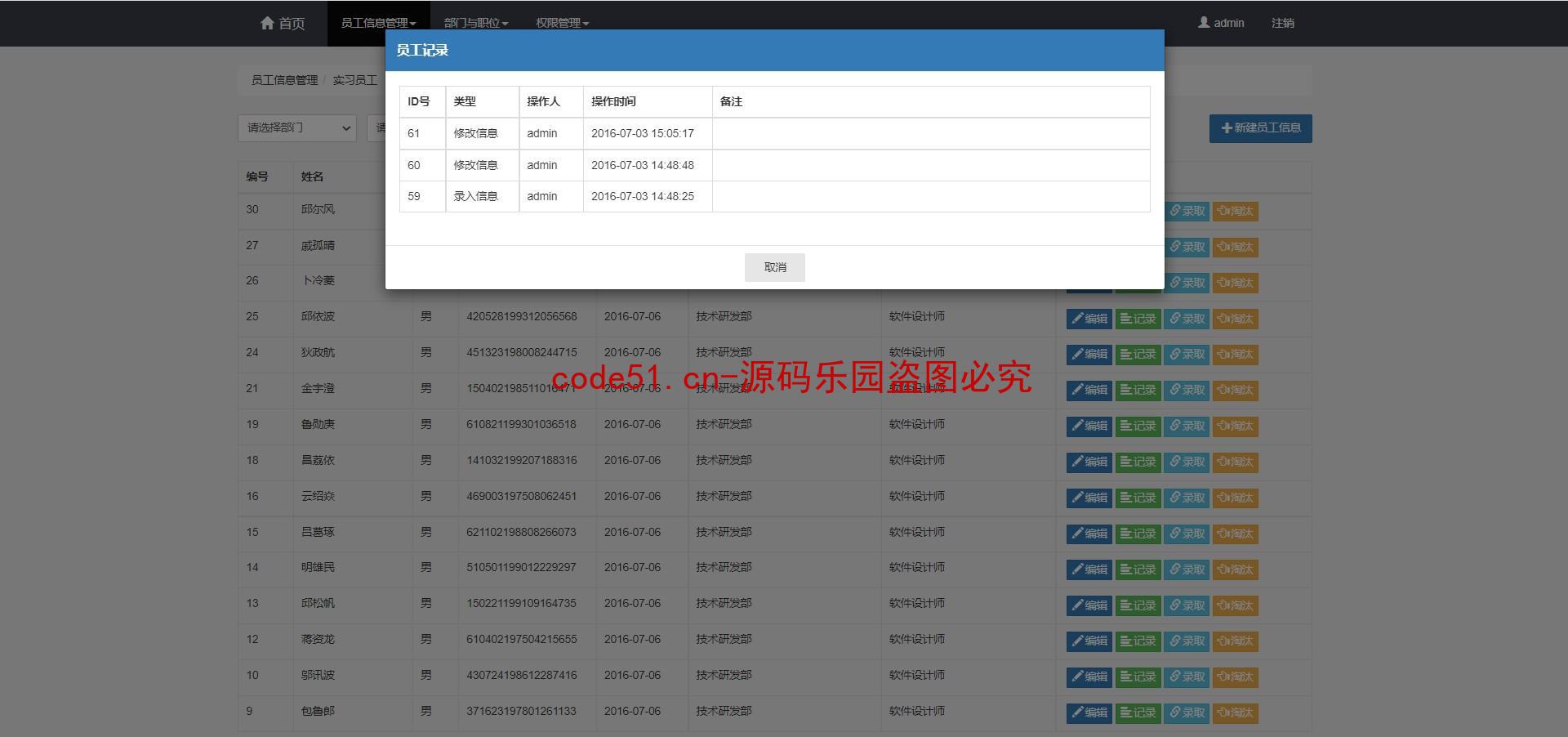1568x737 pixels.
Task: Select record row with ID 61
Action: click(774, 133)
